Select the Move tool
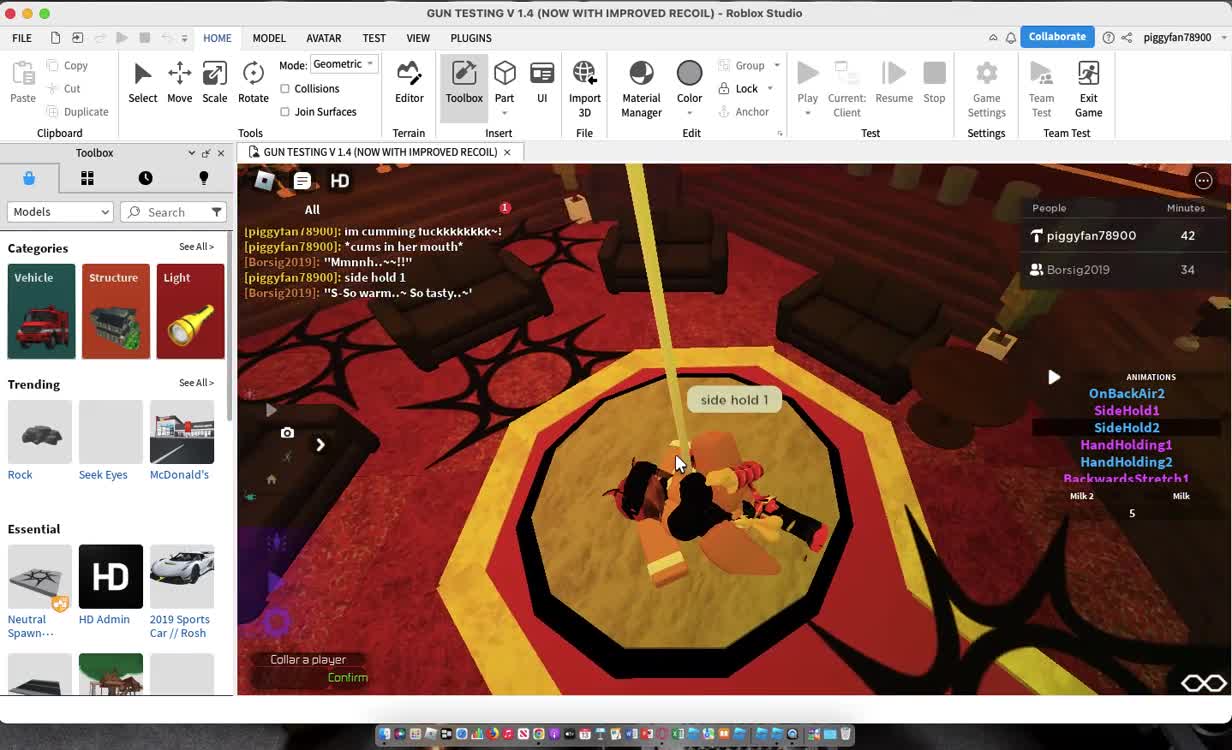 (180, 82)
